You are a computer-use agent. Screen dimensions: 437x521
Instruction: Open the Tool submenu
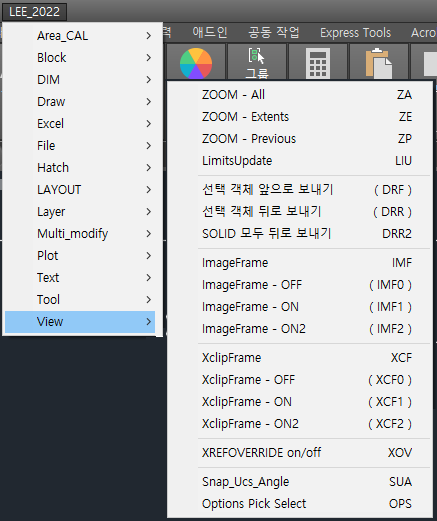[x=80, y=300]
